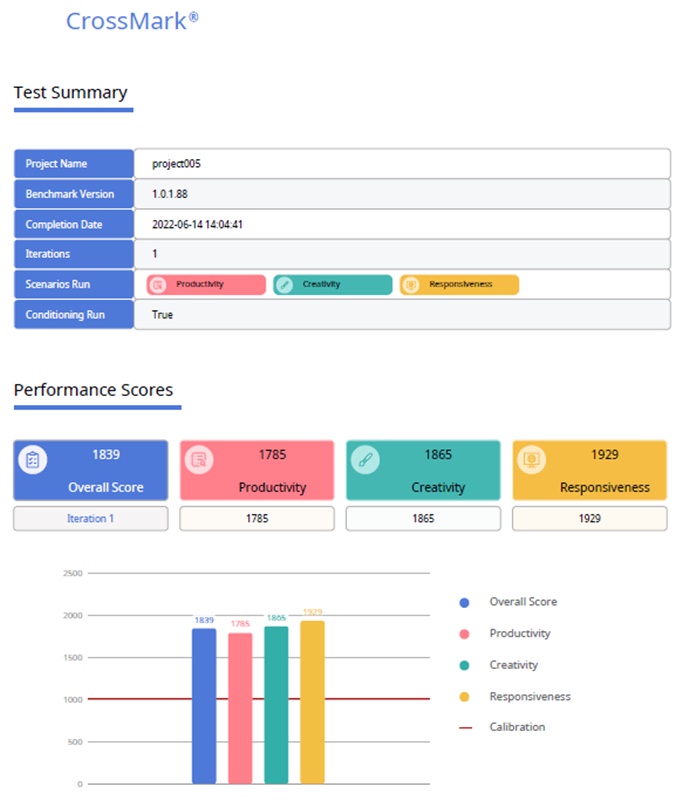Click the Overall Score legend text
Viewport: 682px width, 800px height.
tap(523, 602)
